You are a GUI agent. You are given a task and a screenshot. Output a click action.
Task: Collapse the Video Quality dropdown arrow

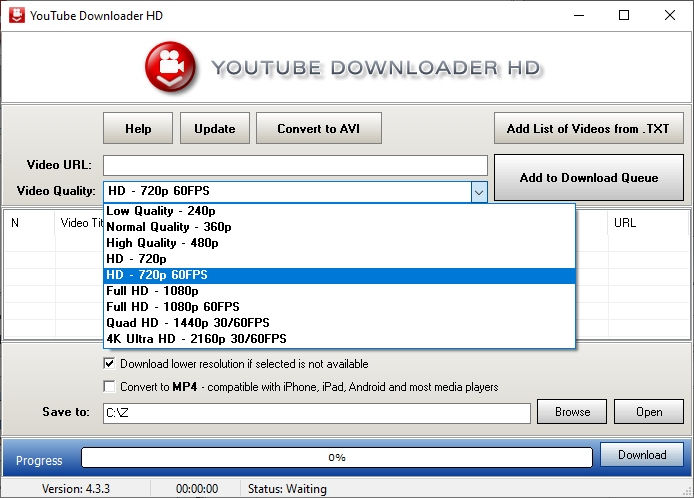click(x=479, y=192)
